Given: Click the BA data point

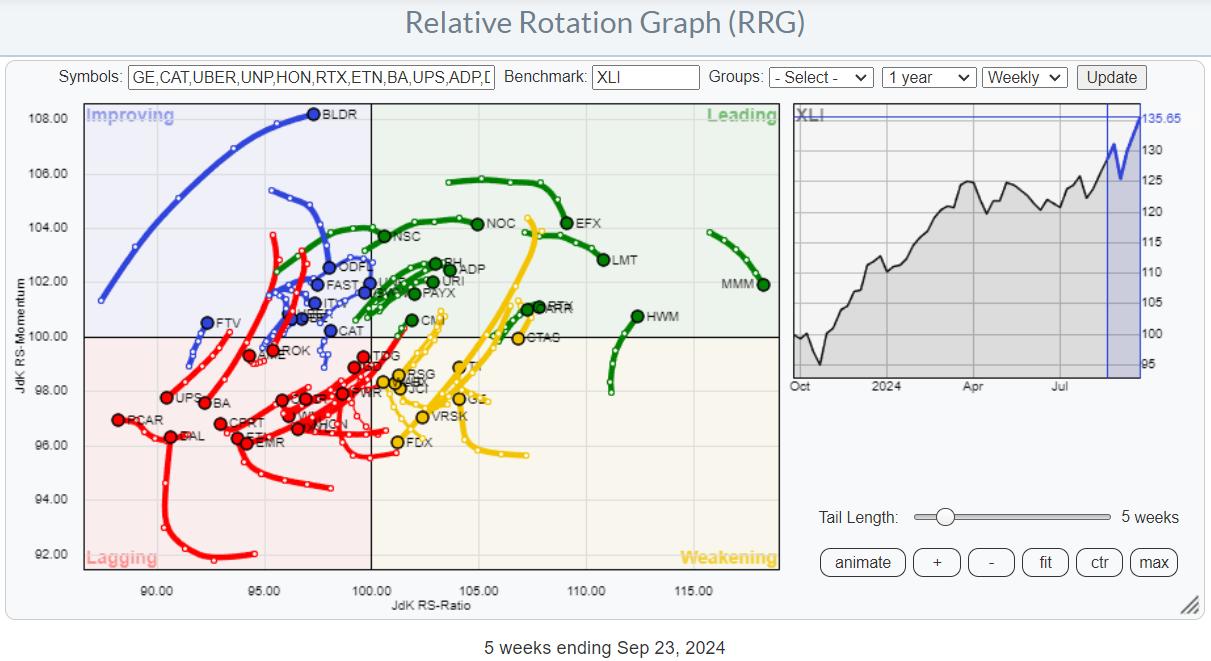Looking at the screenshot, I should pos(204,403).
